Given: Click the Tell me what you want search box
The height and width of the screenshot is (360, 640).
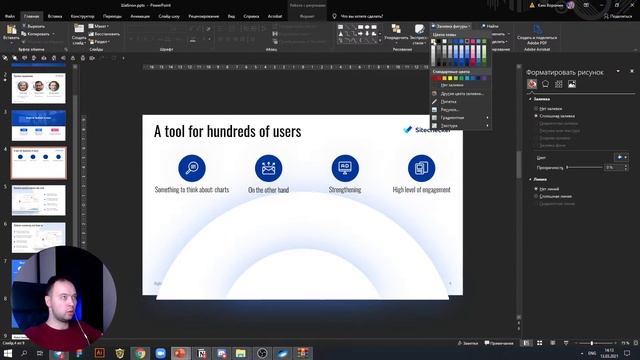Looking at the screenshot, I should [x=362, y=16].
